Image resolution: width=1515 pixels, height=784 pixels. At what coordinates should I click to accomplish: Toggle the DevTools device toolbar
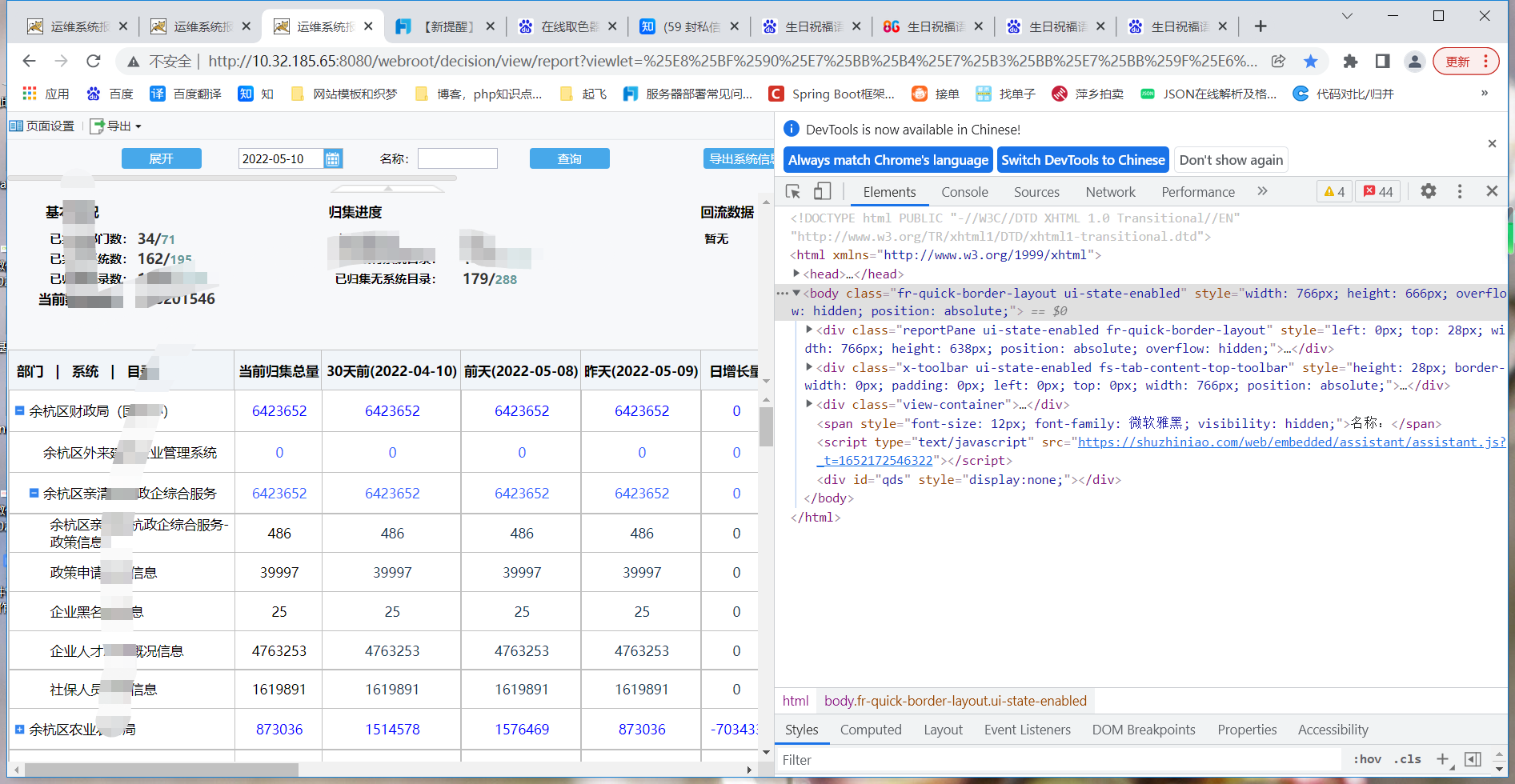click(x=822, y=191)
